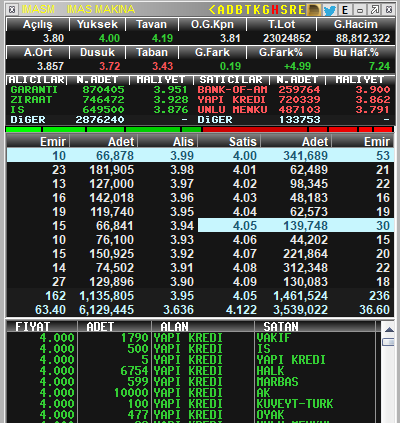Click the G.Fark% column header
Image resolution: width=400 pixels, height=423 pixels.
281,53
